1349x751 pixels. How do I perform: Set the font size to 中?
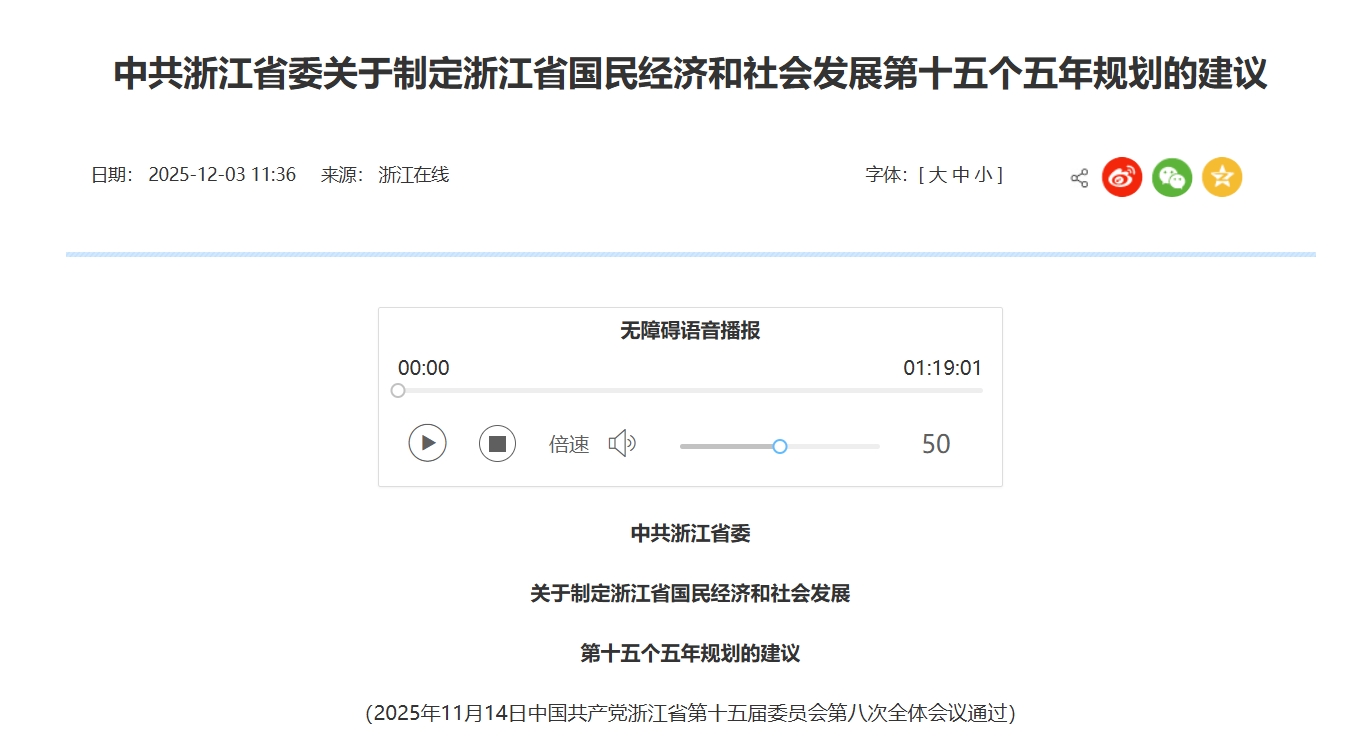(960, 175)
